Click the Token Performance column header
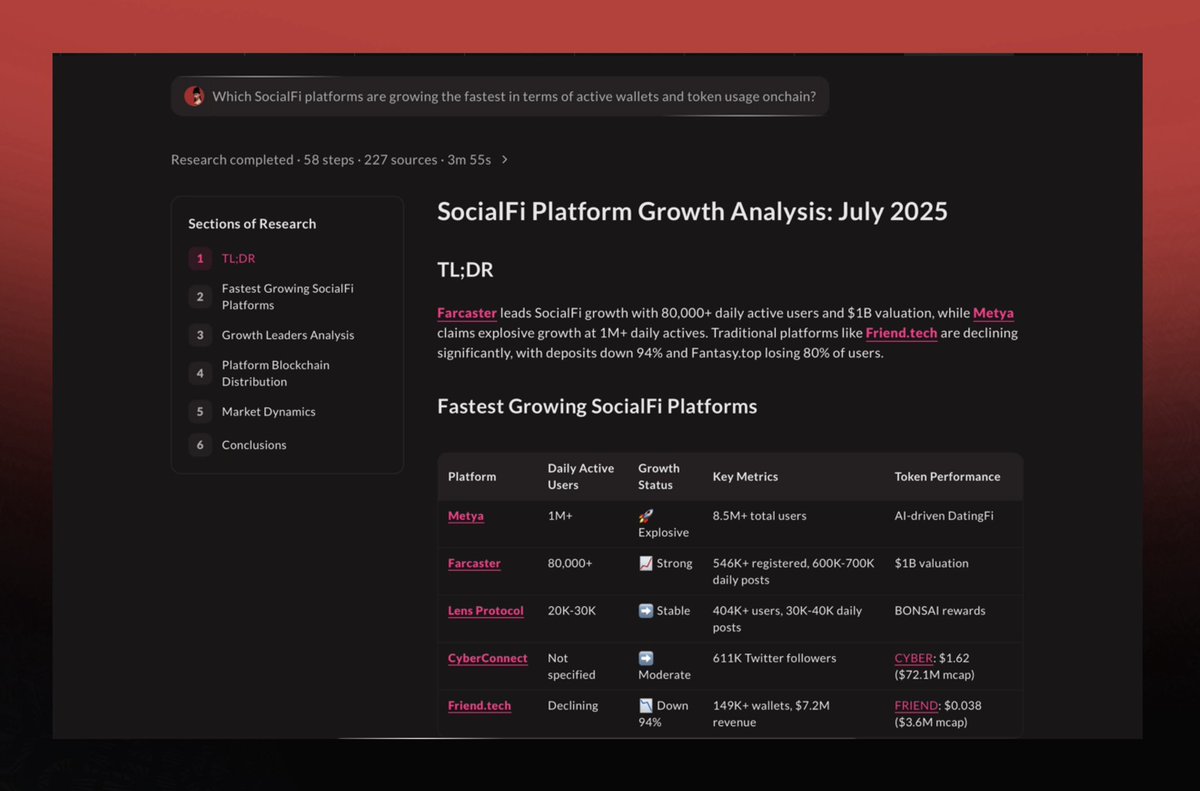Image resolution: width=1200 pixels, height=791 pixels. (x=947, y=476)
